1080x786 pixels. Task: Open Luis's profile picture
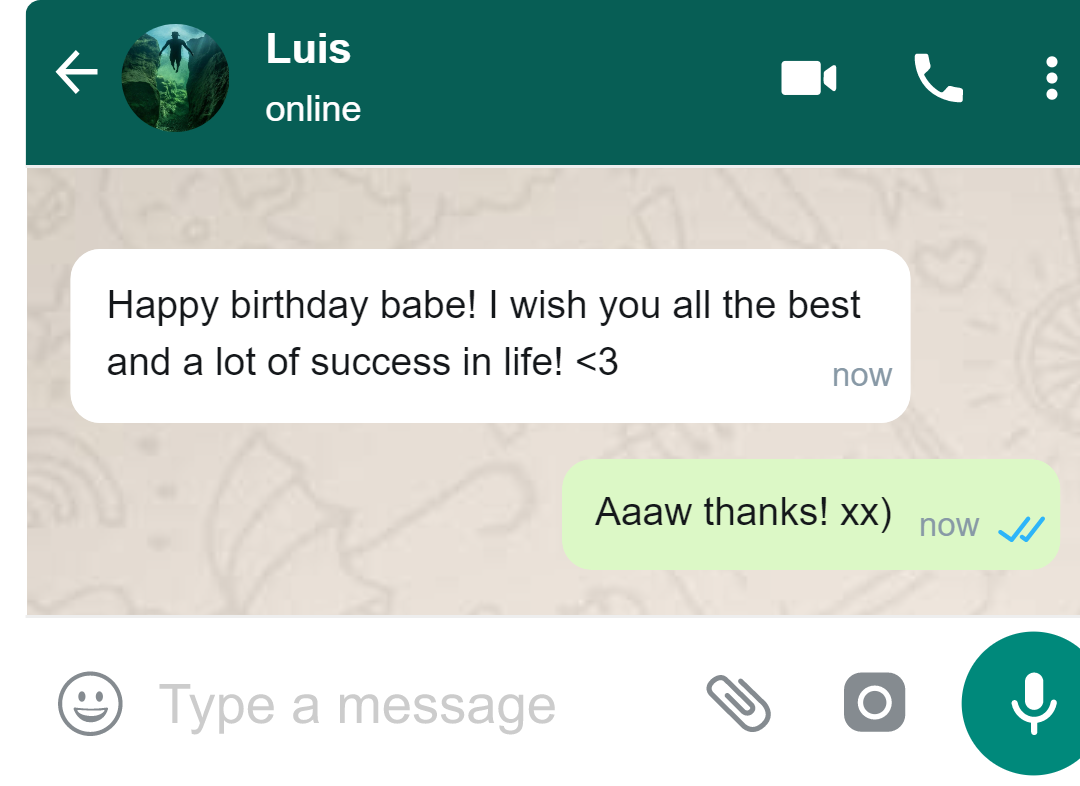tap(175, 78)
